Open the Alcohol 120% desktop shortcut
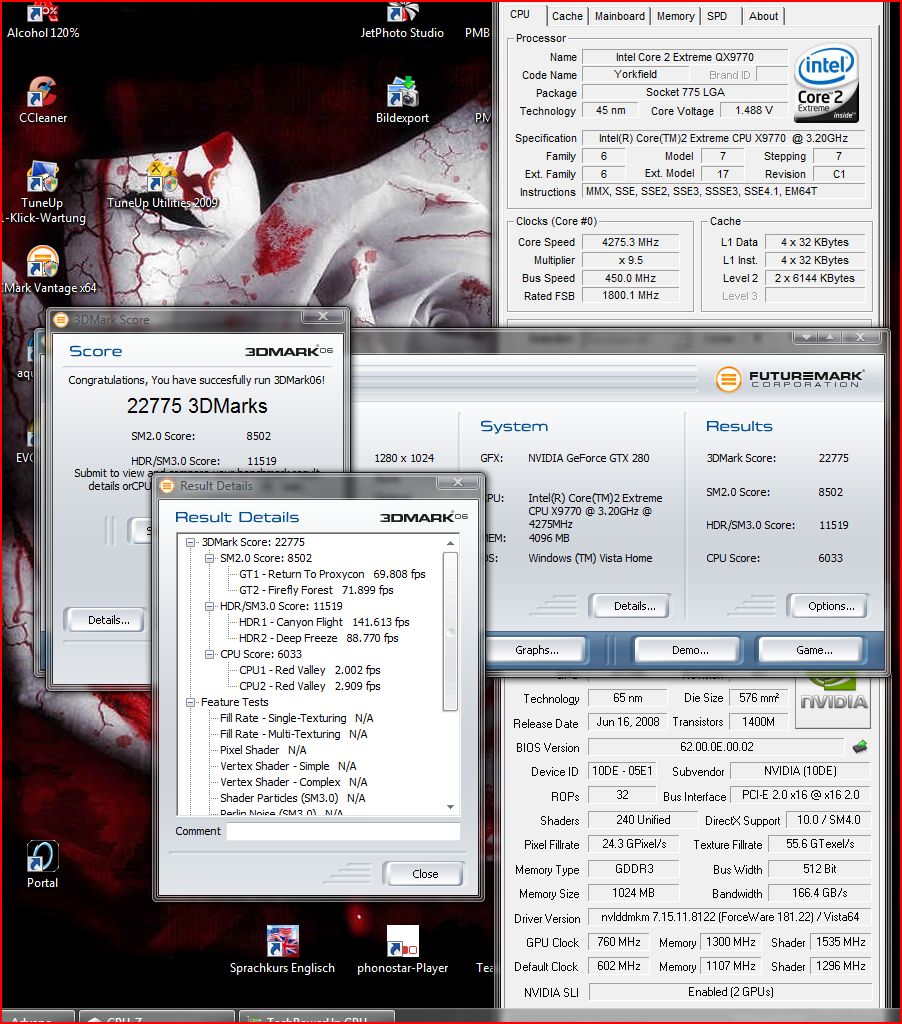The width and height of the screenshot is (902, 1024). point(43,20)
